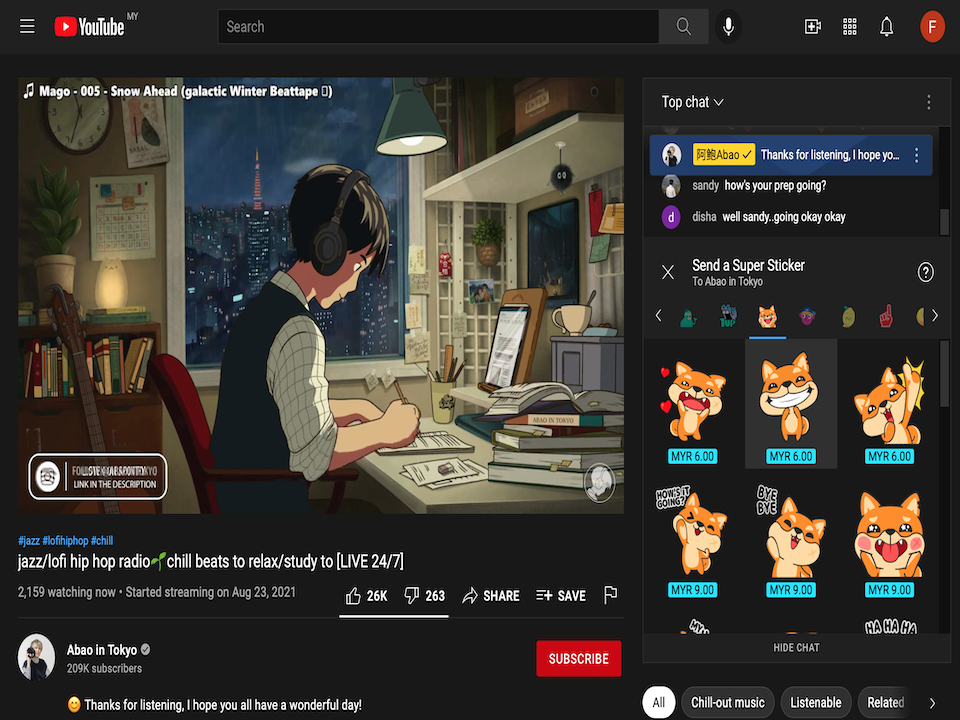This screenshot has width=960, height=720.
Task: Click the SHARE button
Action: pos(491,596)
